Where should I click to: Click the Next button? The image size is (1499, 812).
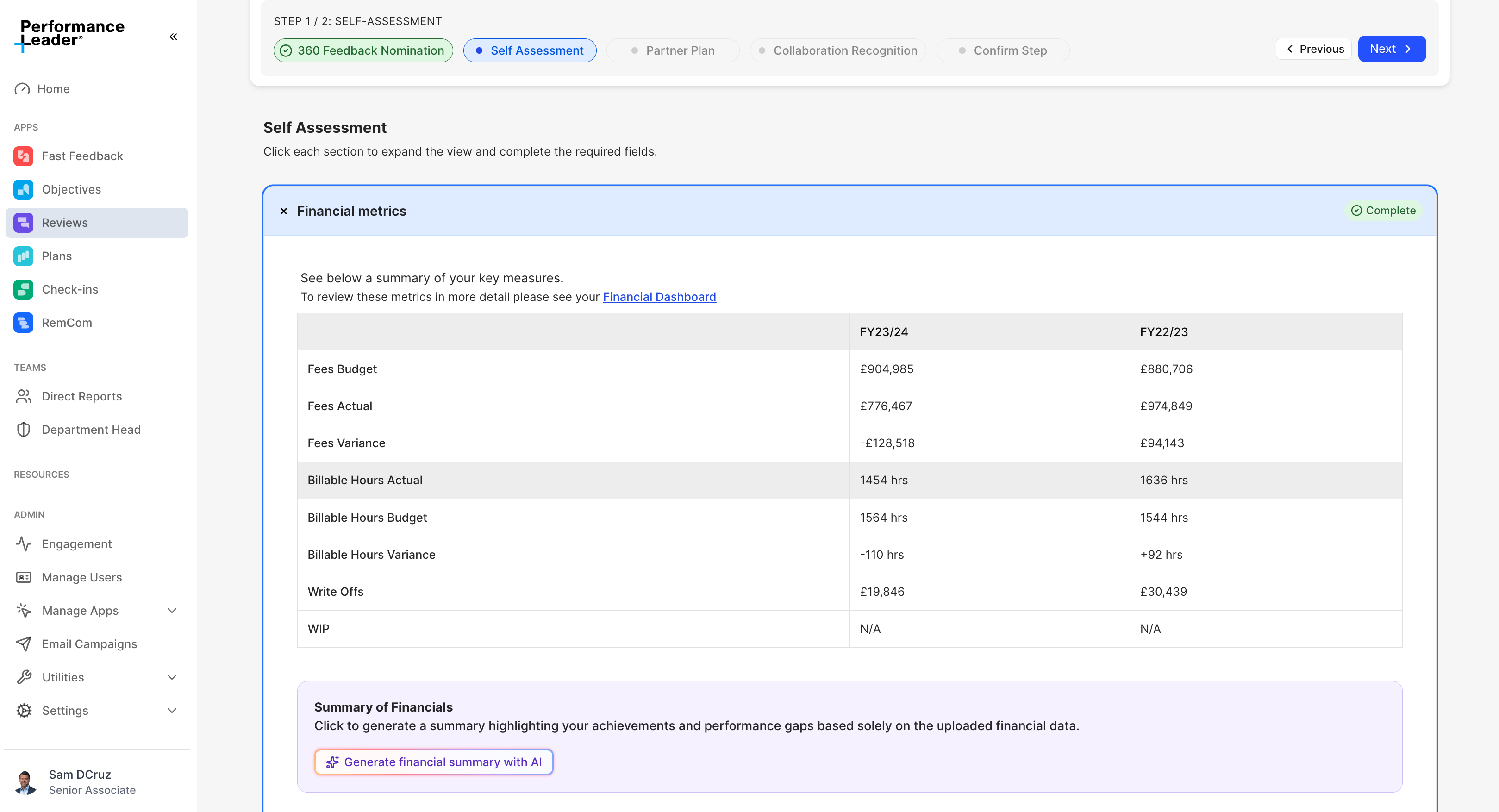pyautogui.click(x=1391, y=49)
